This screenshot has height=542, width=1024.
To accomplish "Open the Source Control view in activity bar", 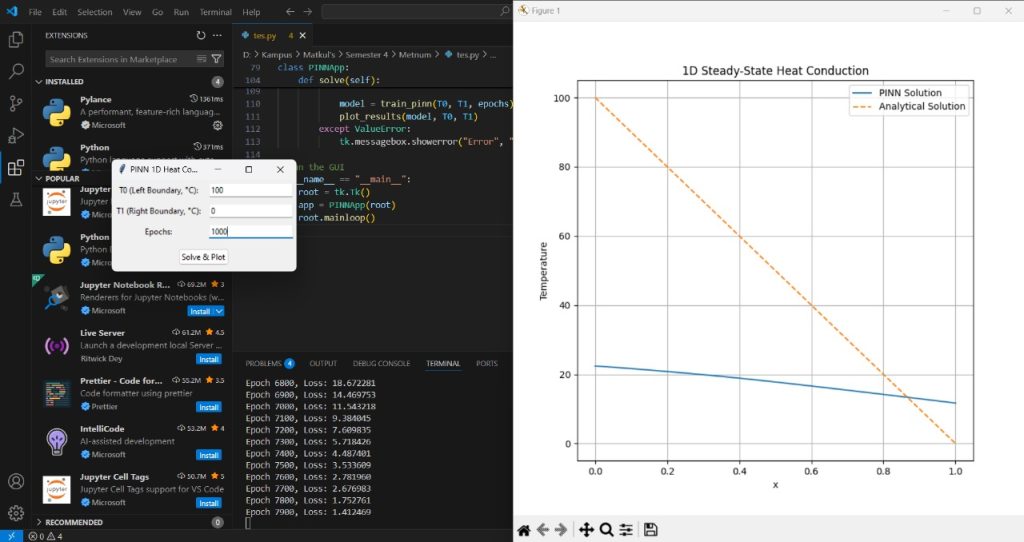I will (16, 103).
